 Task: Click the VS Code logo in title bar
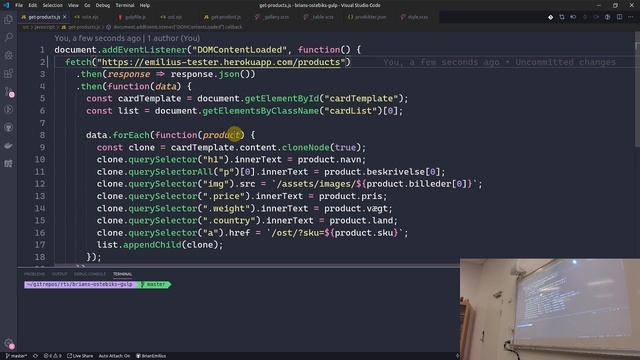click(x=6, y=5)
